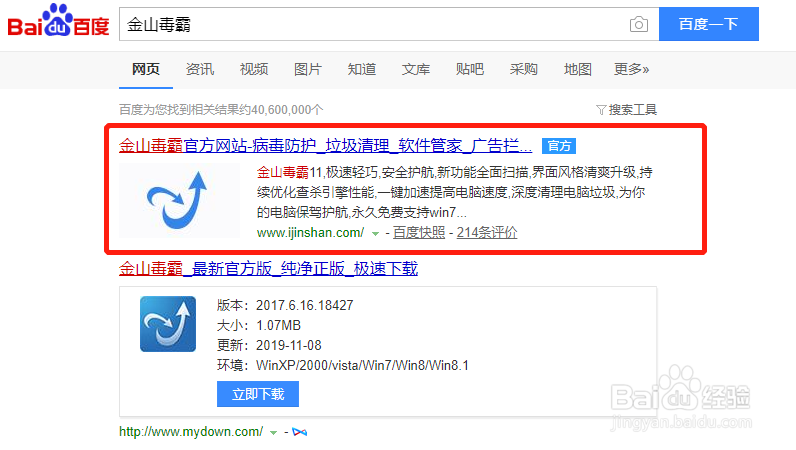Click description text 金山毒霸11,极速轻巧
This screenshot has height=450, width=796.
317,172
